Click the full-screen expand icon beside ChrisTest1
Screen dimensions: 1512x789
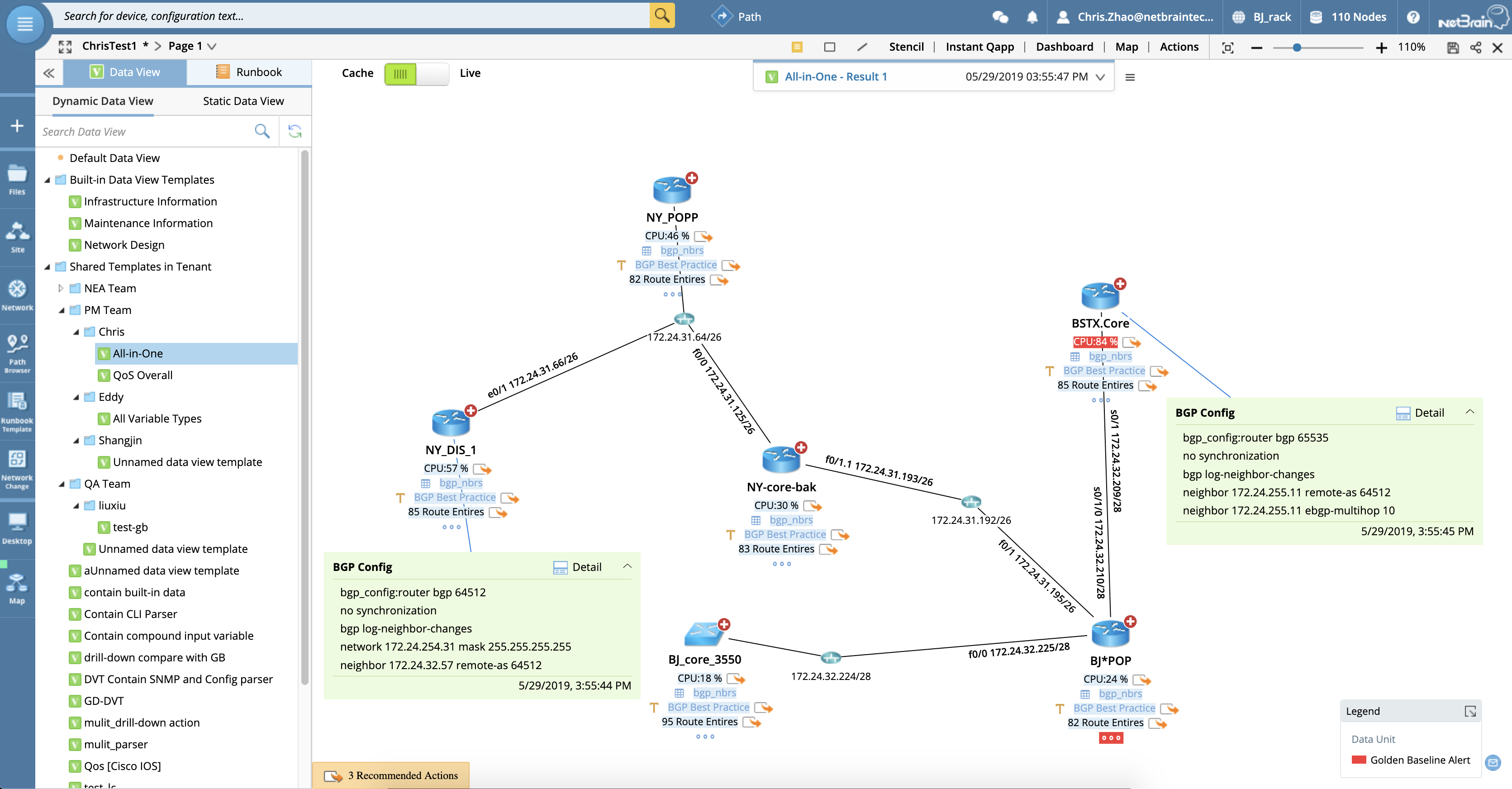pyautogui.click(x=65, y=47)
